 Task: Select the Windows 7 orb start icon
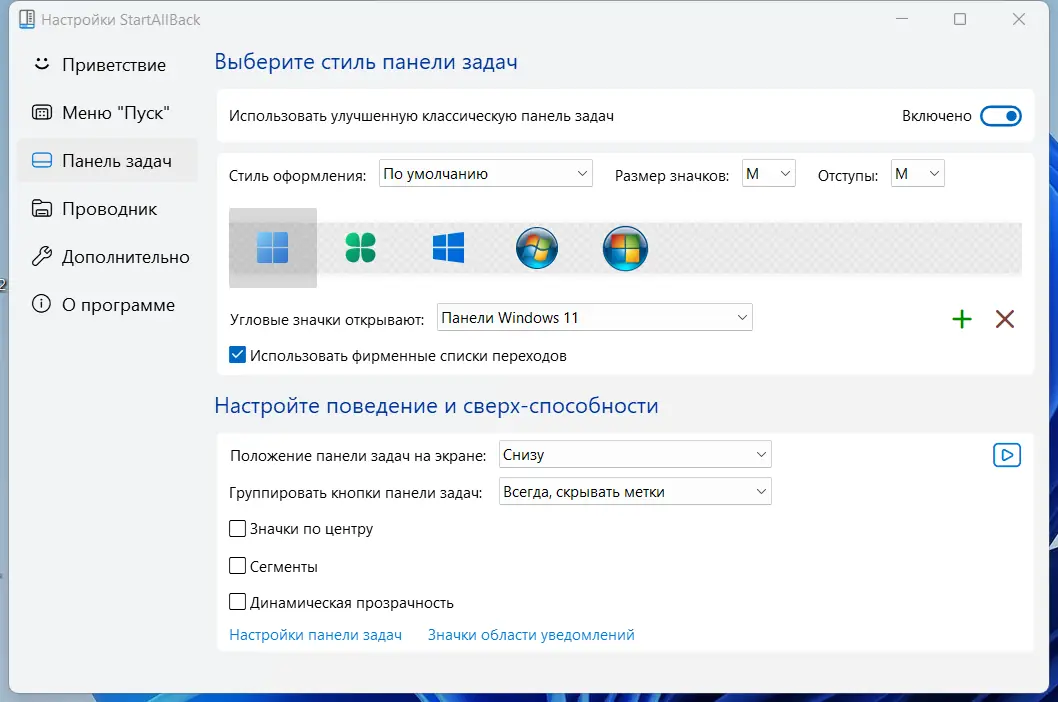[536, 248]
